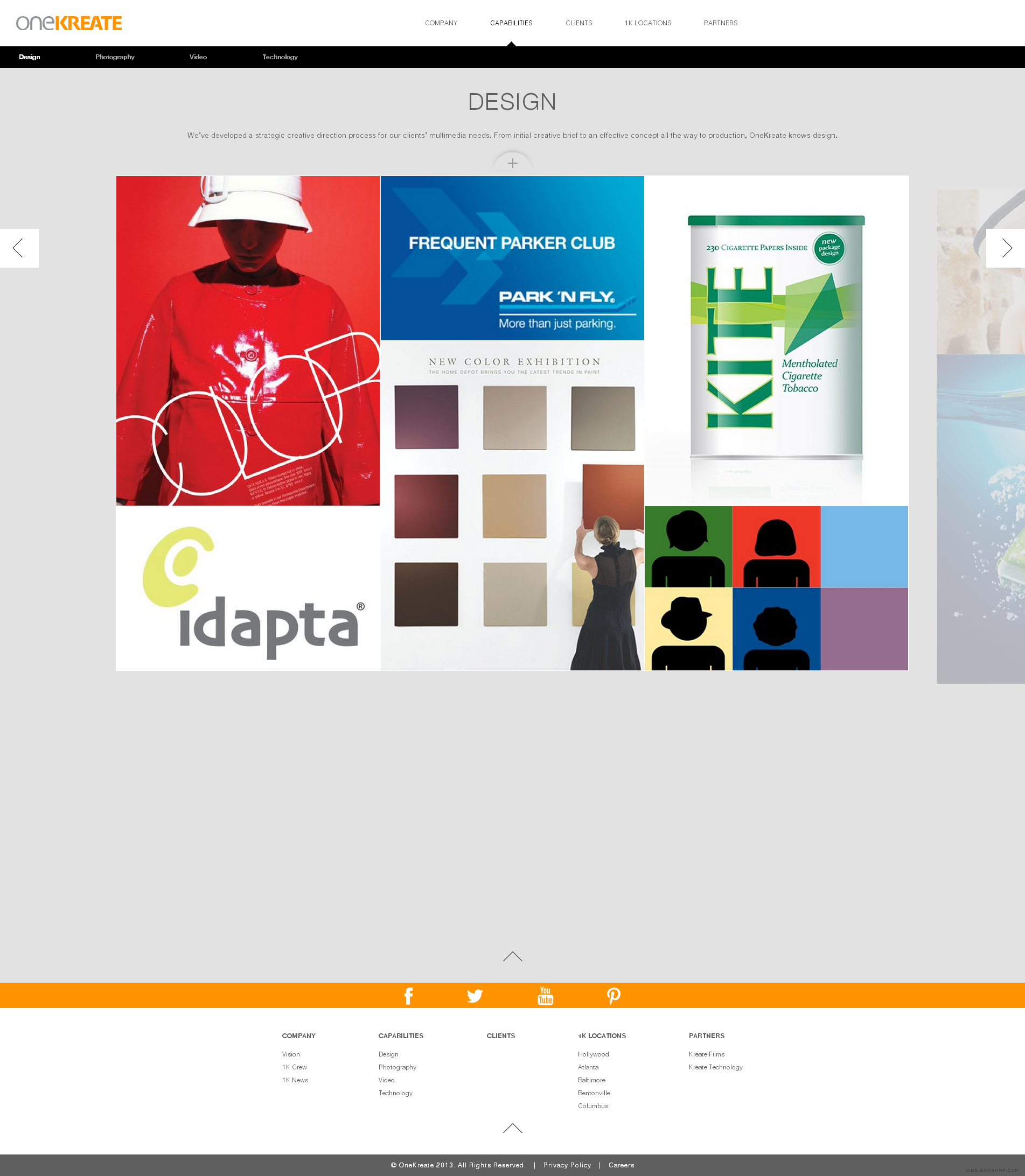Open the Twitter bird icon

click(x=475, y=996)
